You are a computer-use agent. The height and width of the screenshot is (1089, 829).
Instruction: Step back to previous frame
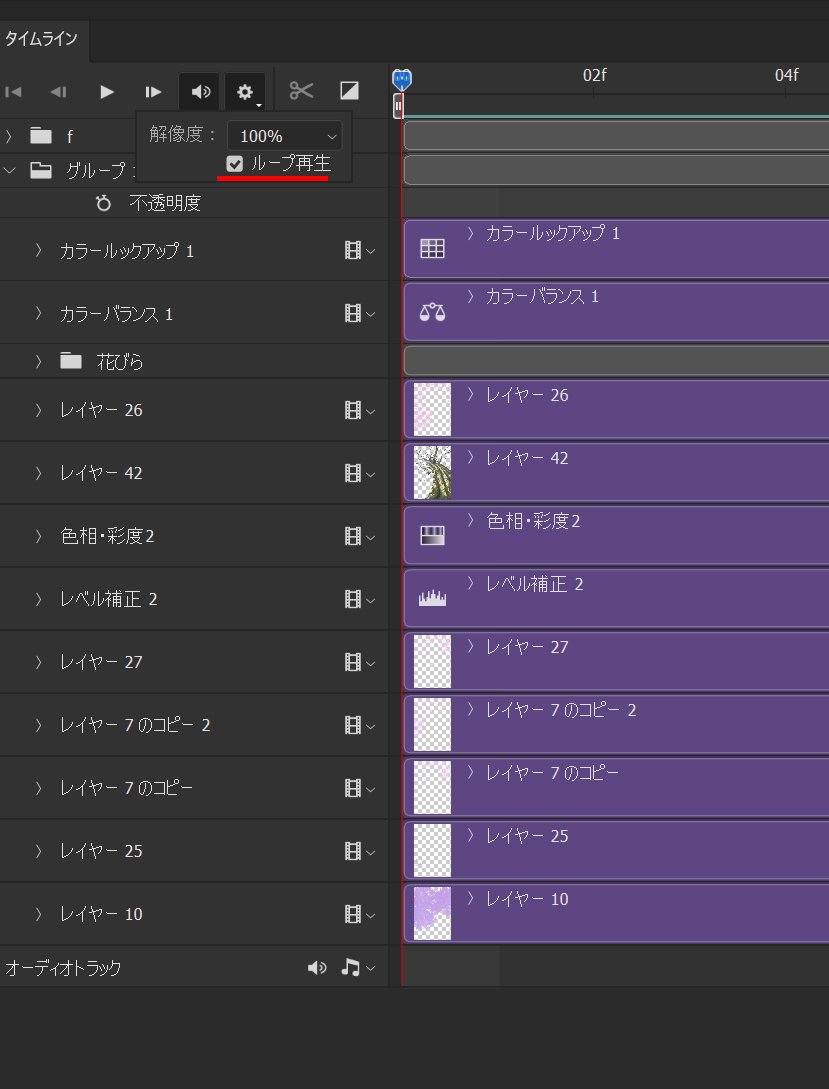58,92
